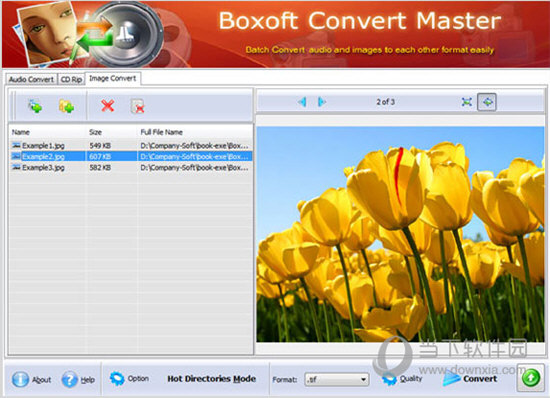This screenshot has width=550, height=398.
Task: Switch to the Audio Convert tab
Action: click(x=32, y=80)
